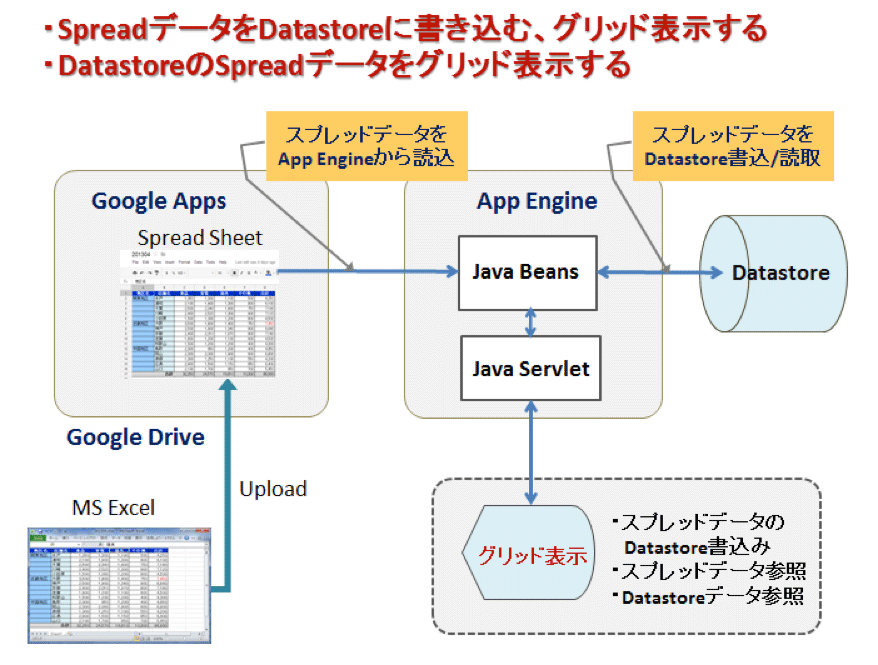This screenshot has height=665, width=878.
Task: Click the App Engine container title
Action: 536,201
